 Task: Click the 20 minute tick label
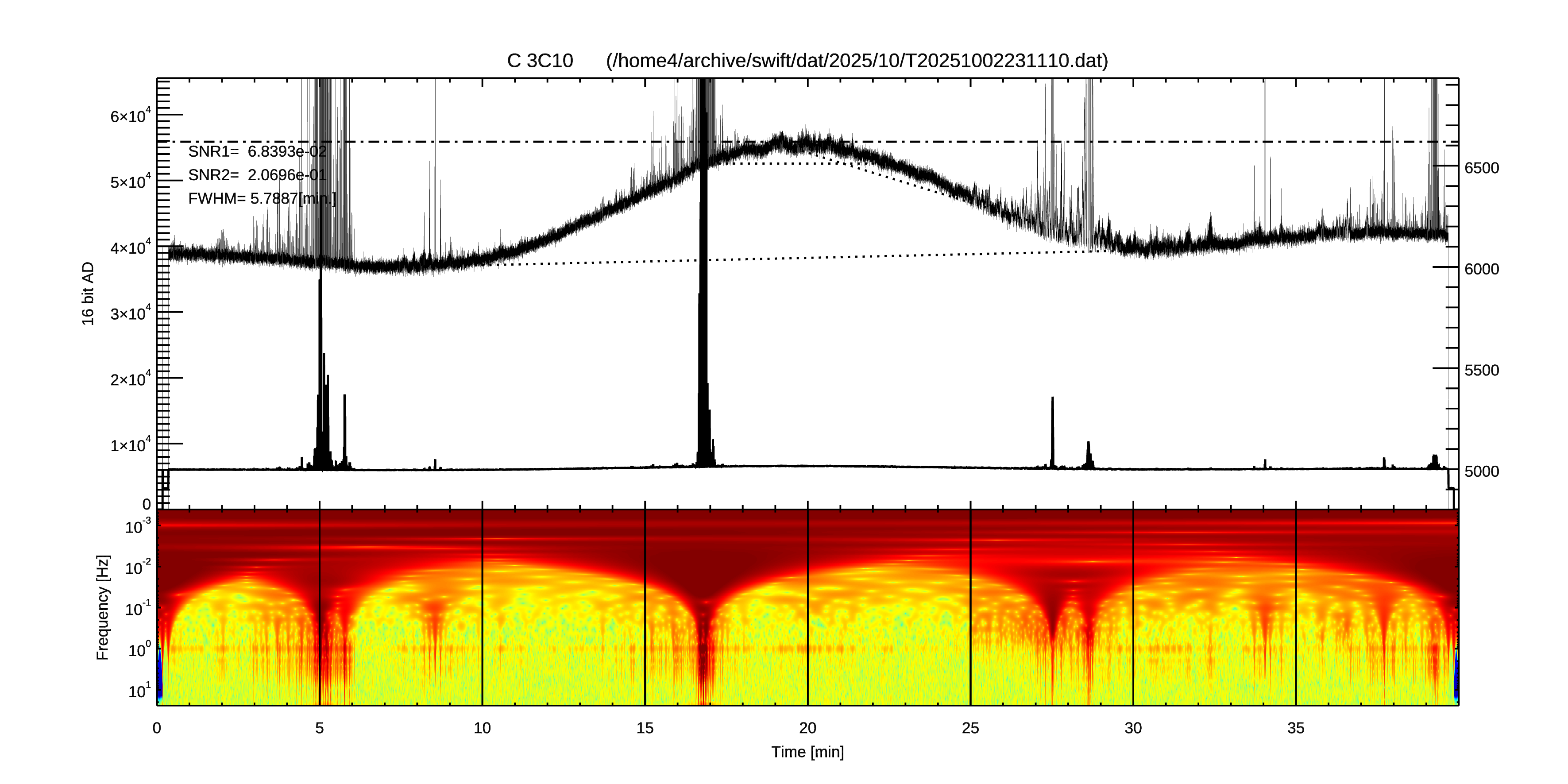pyautogui.click(x=807, y=728)
